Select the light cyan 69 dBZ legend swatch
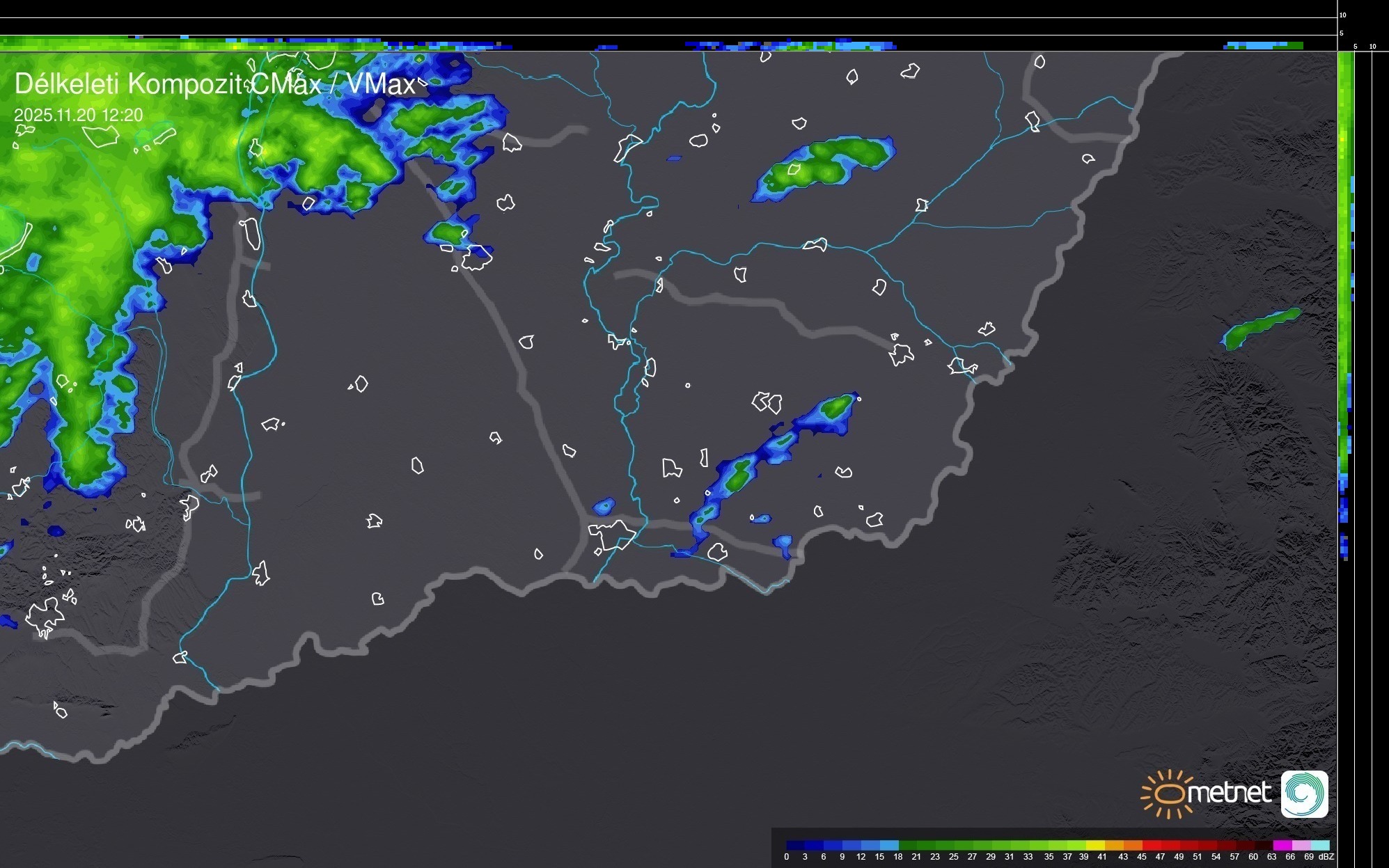This screenshot has height=868, width=1389. pos(1319,845)
